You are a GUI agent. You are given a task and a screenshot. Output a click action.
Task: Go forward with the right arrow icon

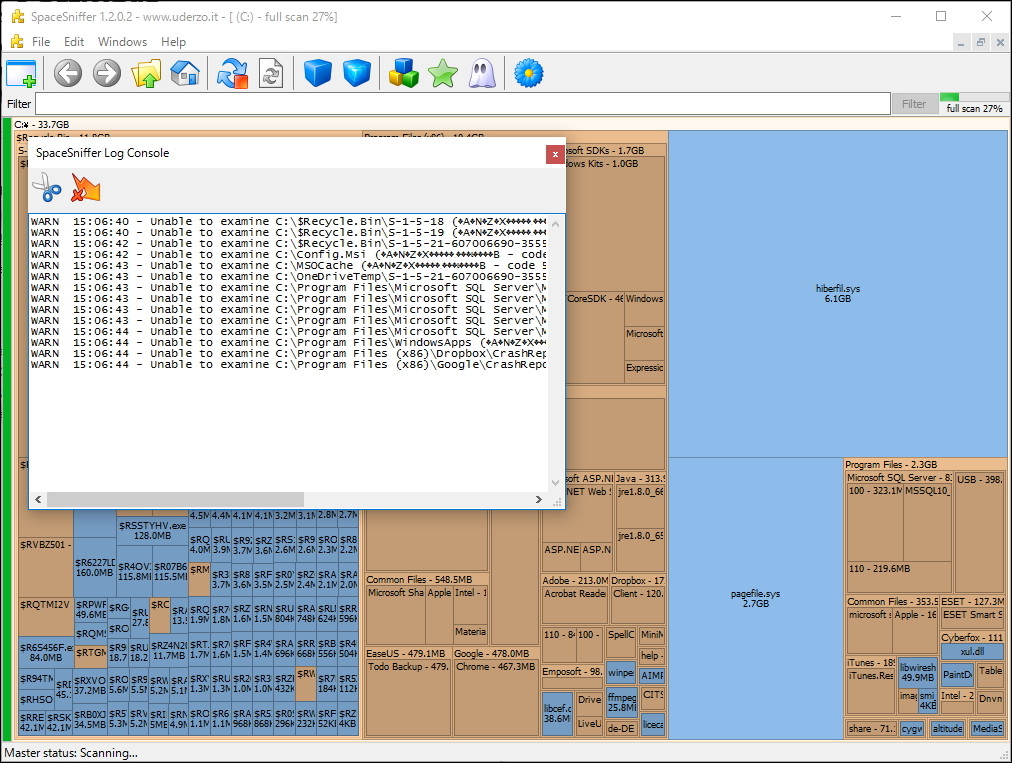(107, 73)
